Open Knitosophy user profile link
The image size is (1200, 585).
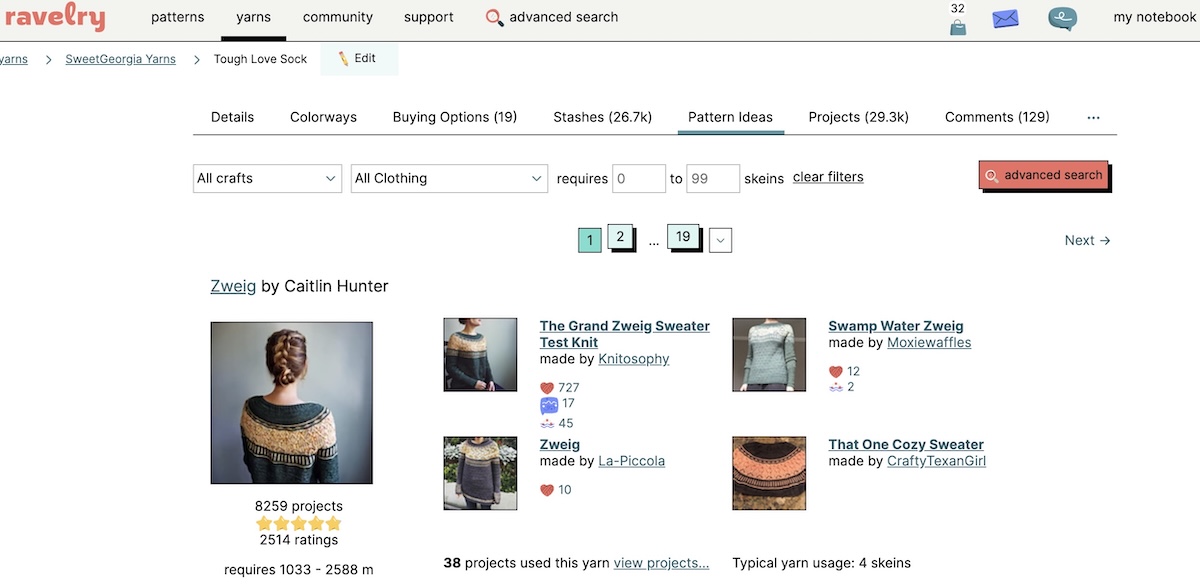[x=634, y=359]
